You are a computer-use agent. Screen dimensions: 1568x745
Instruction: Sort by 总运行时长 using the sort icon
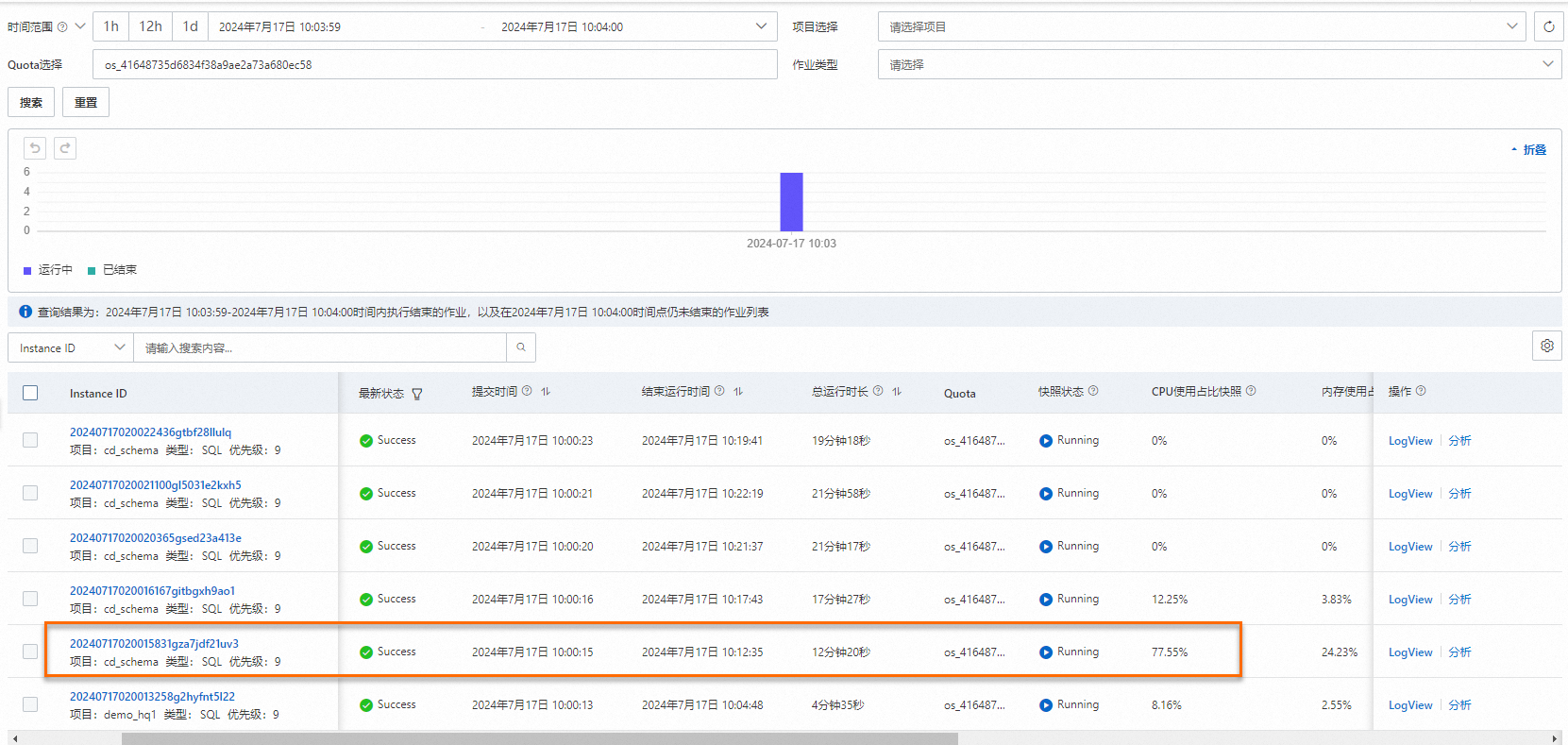897,391
